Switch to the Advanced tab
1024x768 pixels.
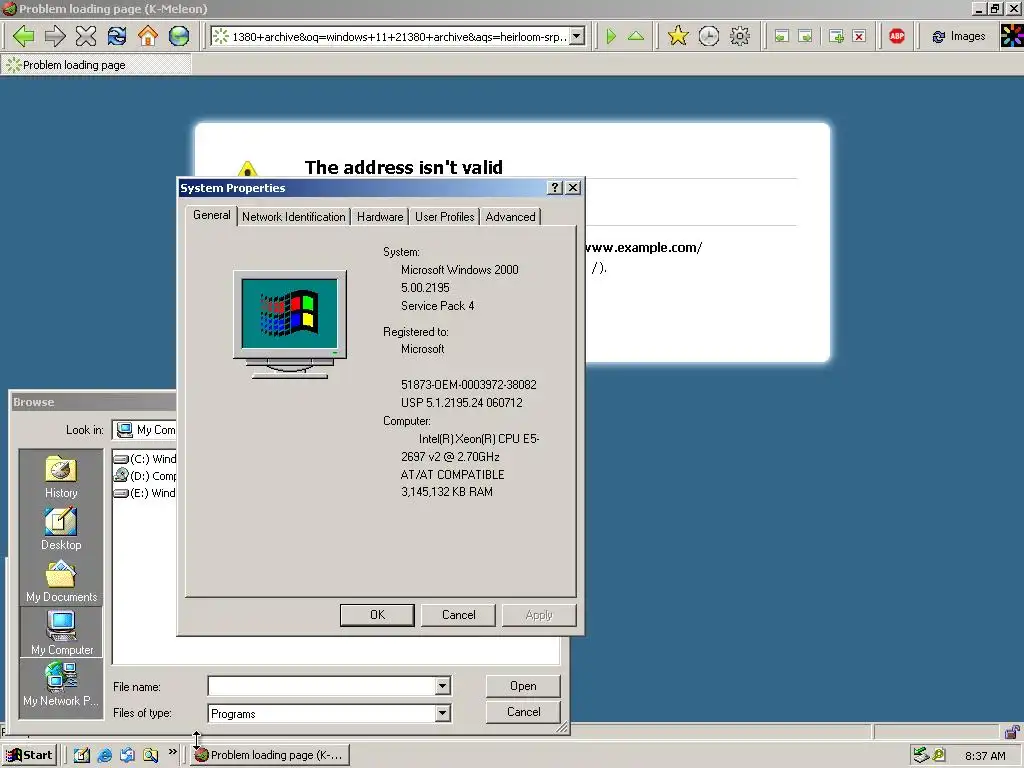[510, 217]
